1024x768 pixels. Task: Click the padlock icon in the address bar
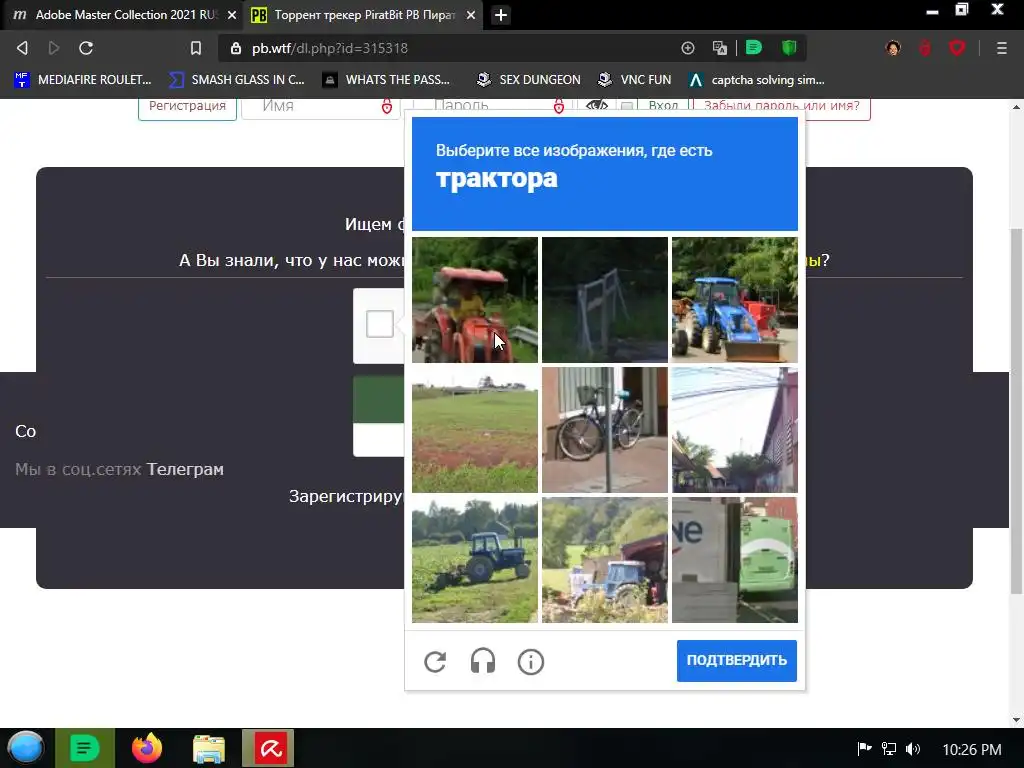point(236,48)
